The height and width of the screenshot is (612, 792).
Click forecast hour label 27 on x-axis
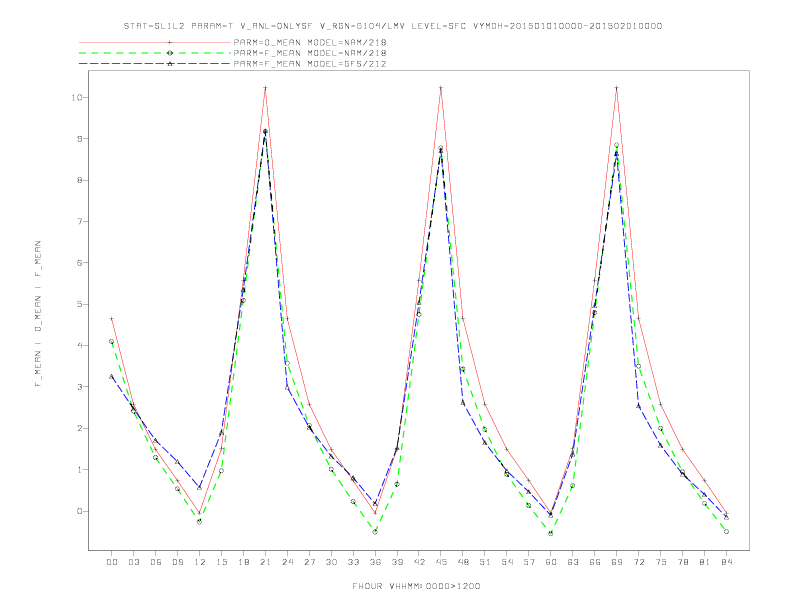(310, 562)
